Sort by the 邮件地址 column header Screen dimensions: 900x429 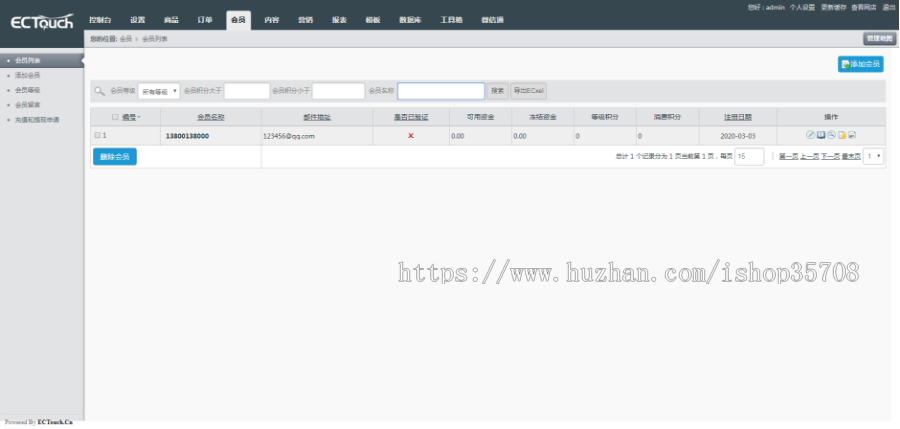(317, 117)
